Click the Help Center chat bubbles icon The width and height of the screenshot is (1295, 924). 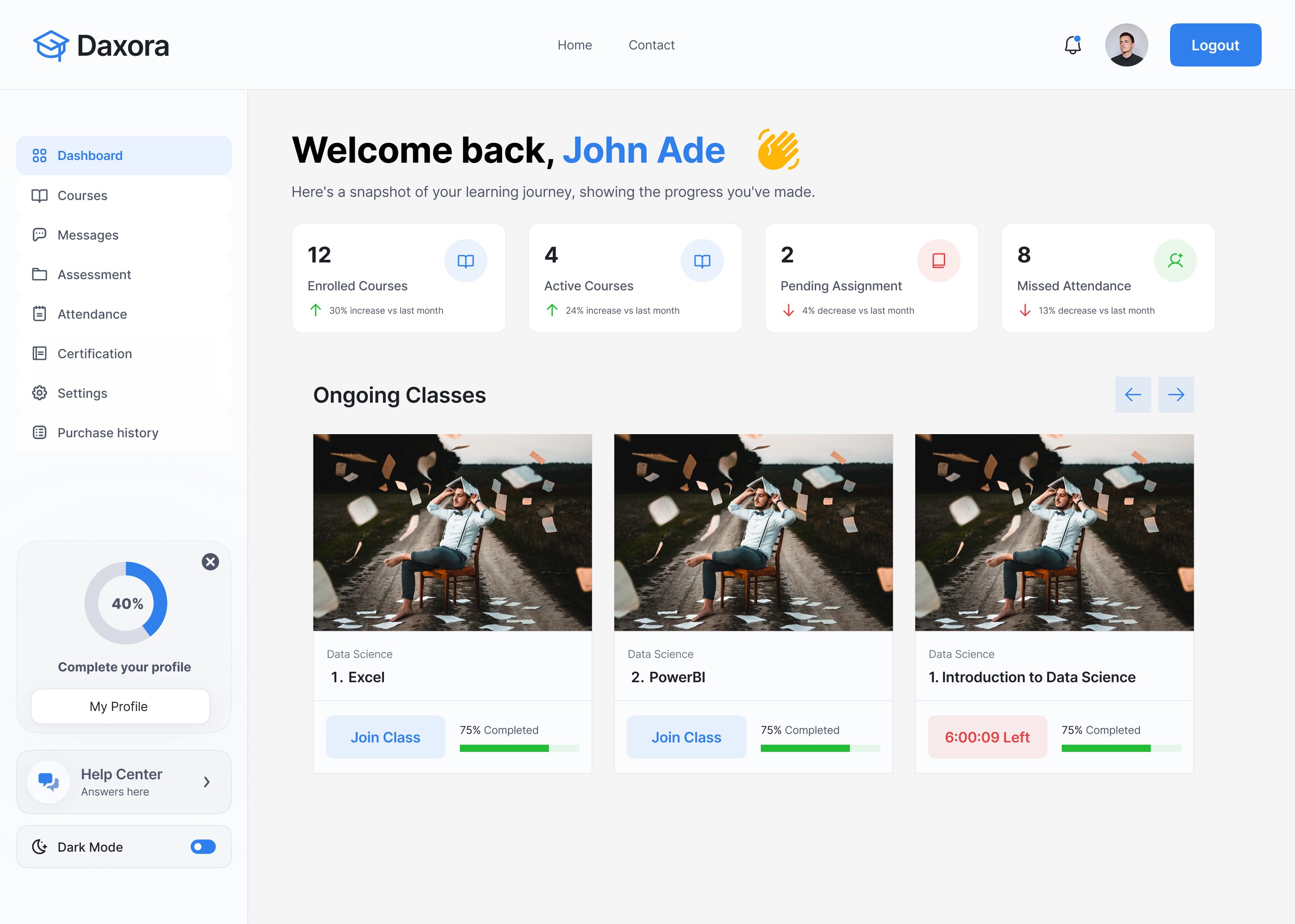[49, 782]
